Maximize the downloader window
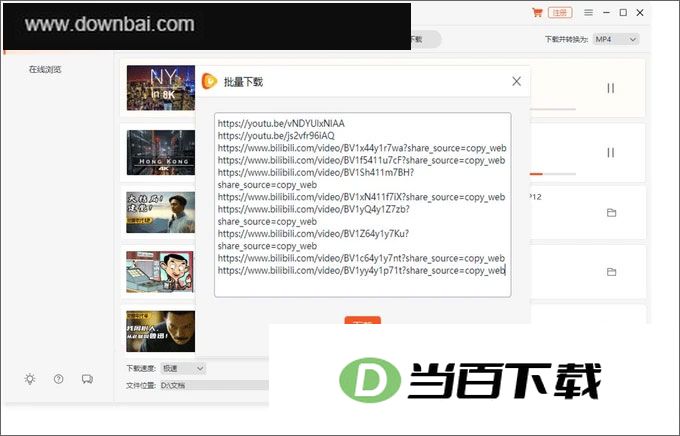This screenshot has height=436, width=680. (x=623, y=13)
